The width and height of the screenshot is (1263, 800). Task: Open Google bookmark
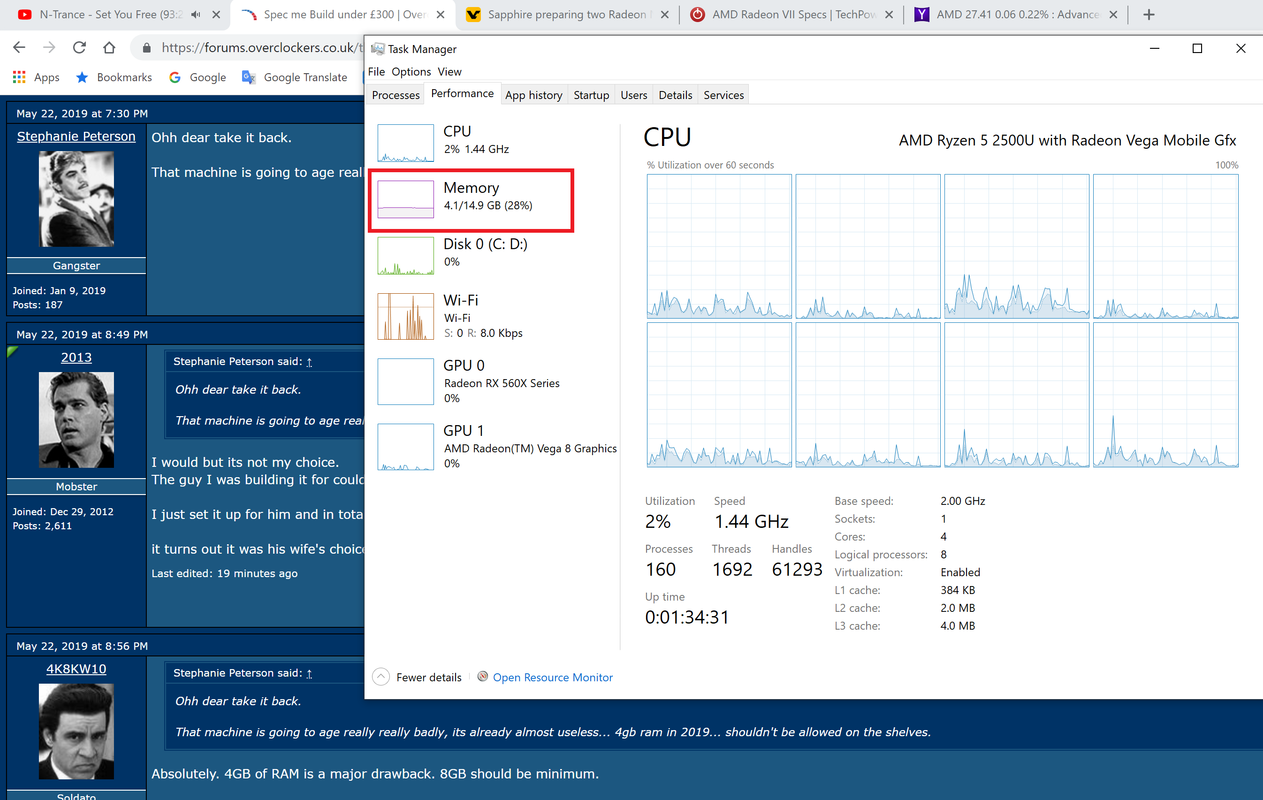(x=198, y=77)
